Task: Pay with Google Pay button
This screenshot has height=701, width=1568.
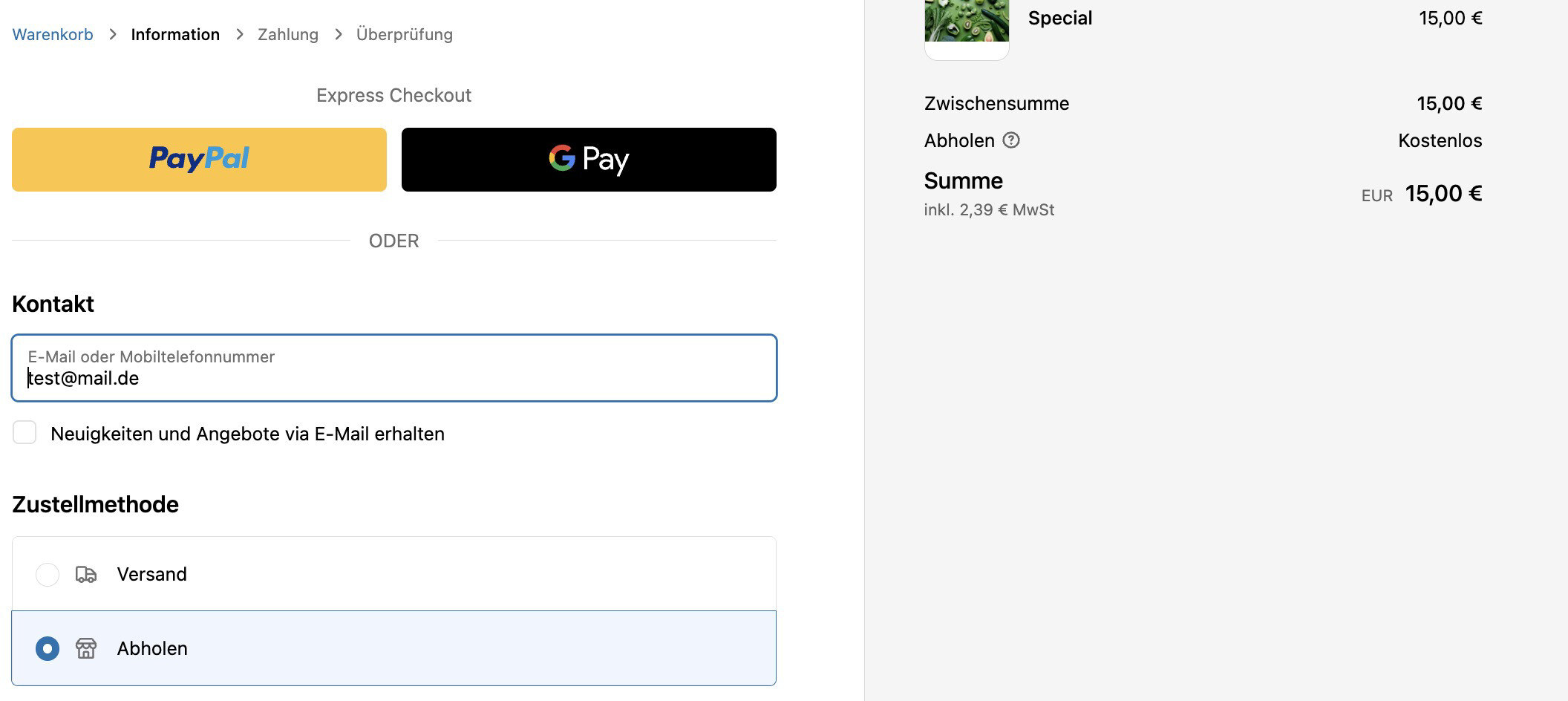Action: (x=589, y=160)
